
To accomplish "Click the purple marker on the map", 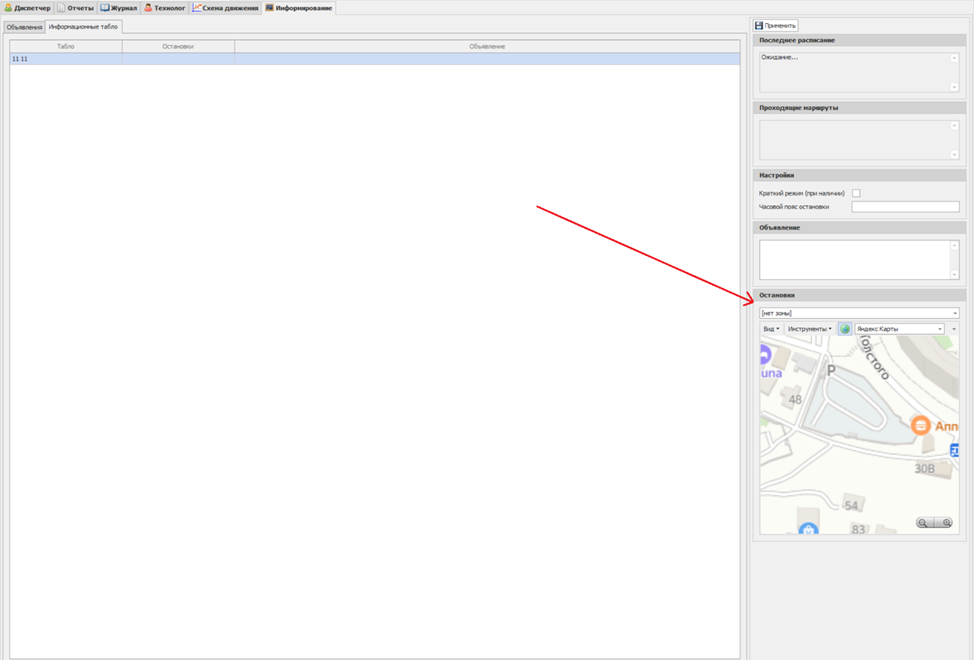I will 765,353.
